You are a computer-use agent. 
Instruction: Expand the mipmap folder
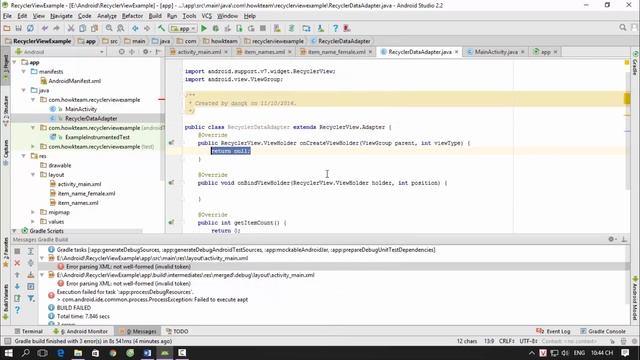click(x=33, y=212)
